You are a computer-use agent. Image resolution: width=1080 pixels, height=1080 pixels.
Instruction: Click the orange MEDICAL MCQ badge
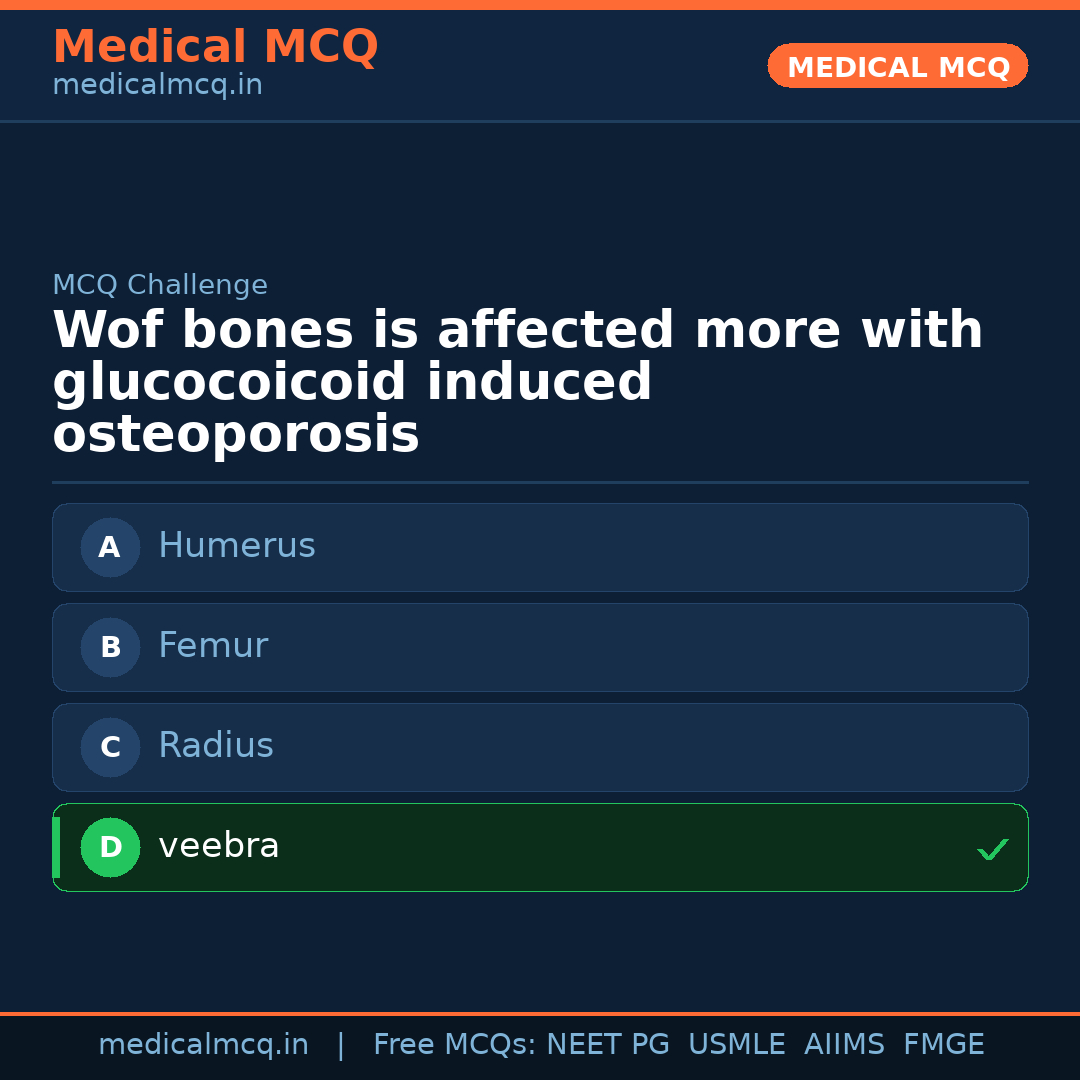897,66
